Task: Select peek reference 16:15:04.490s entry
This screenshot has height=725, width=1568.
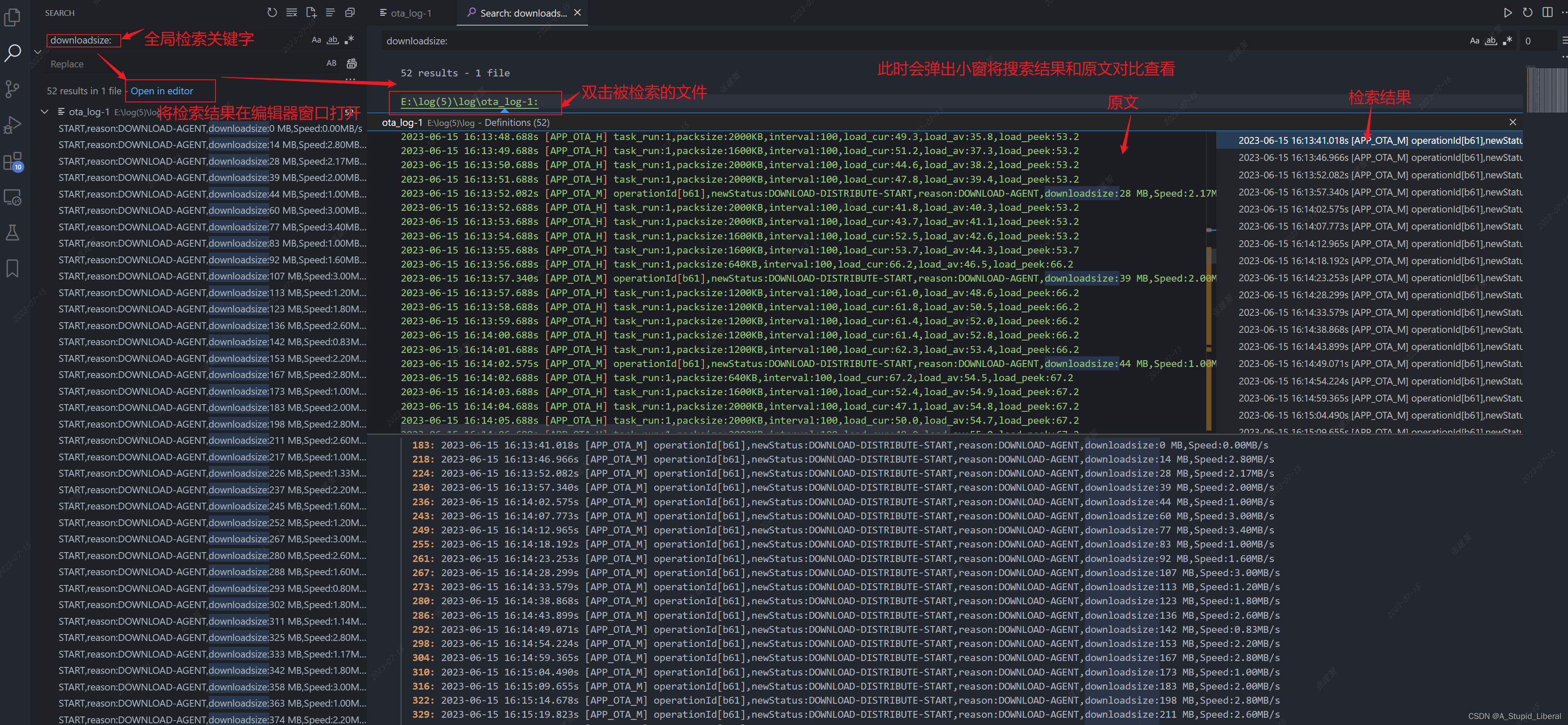Action: [1370, 416]
